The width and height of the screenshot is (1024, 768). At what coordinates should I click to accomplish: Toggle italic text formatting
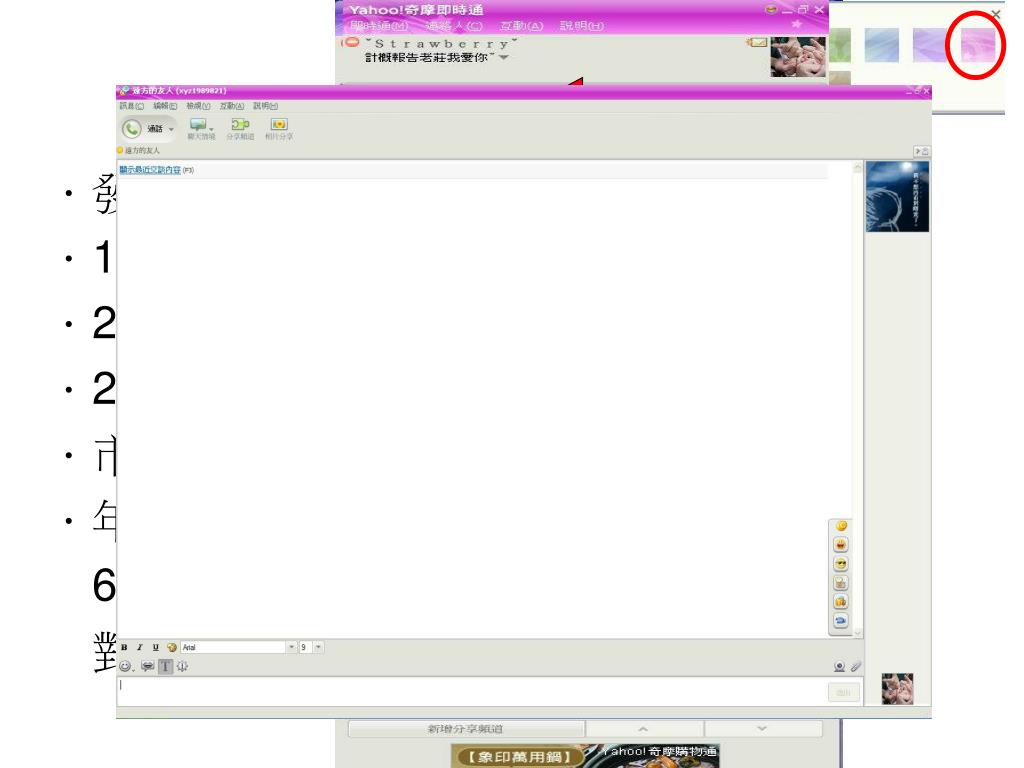140,647
